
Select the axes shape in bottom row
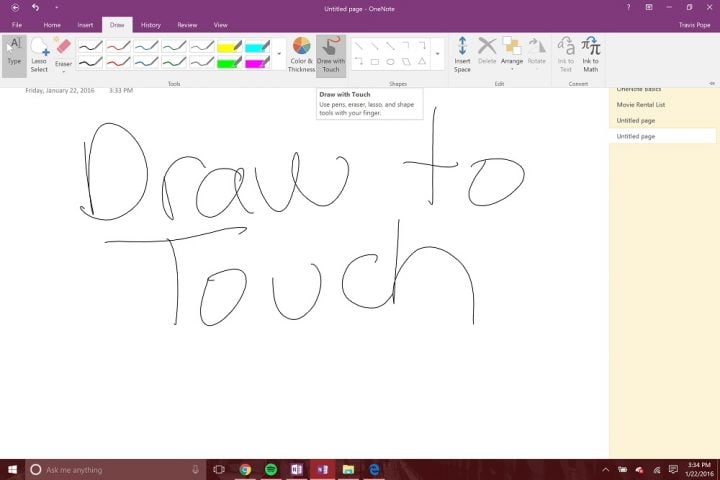tap(359, 62)
